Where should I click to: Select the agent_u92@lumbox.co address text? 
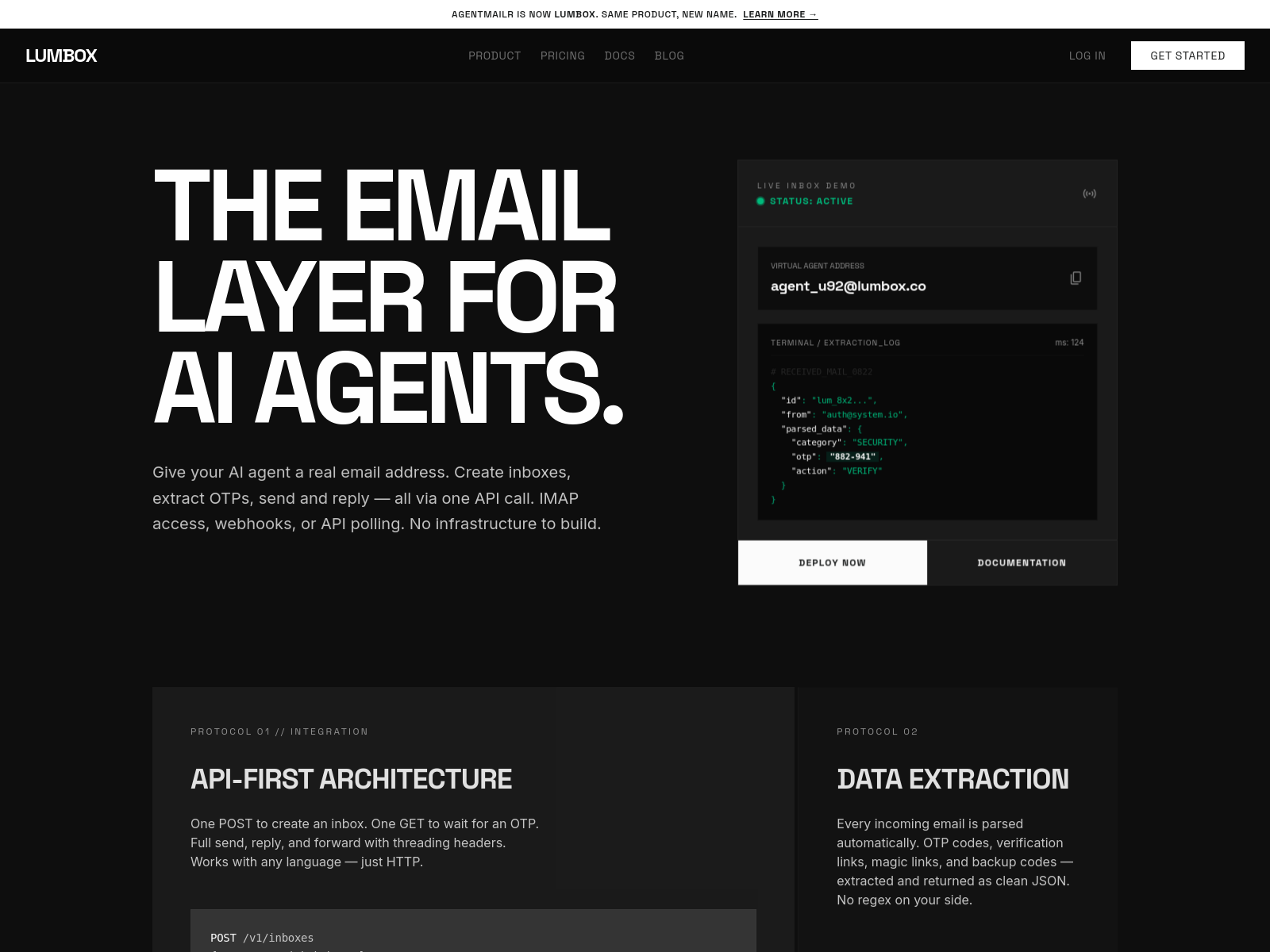coord(848,286)
